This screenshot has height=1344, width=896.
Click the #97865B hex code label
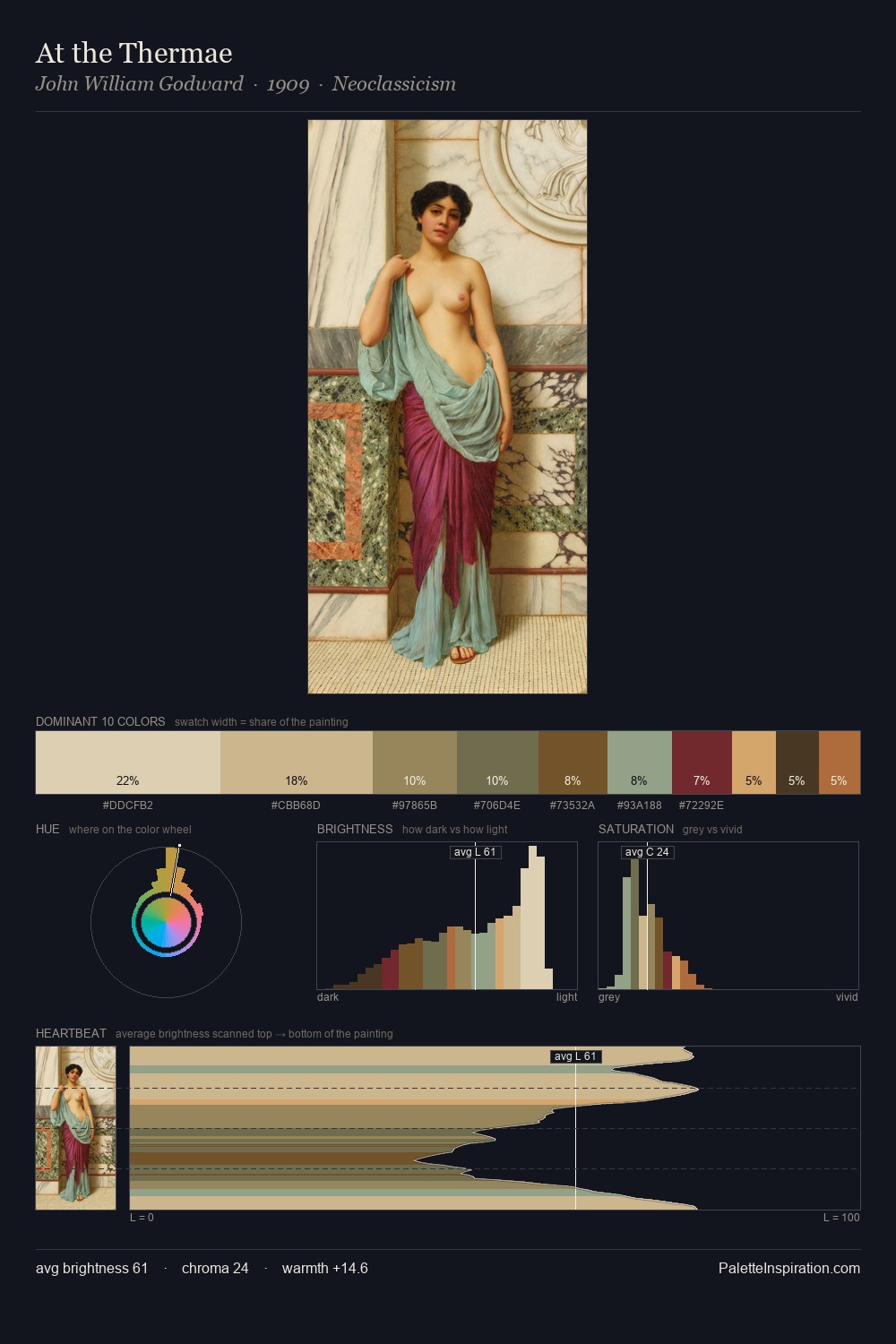pos(415,806)
